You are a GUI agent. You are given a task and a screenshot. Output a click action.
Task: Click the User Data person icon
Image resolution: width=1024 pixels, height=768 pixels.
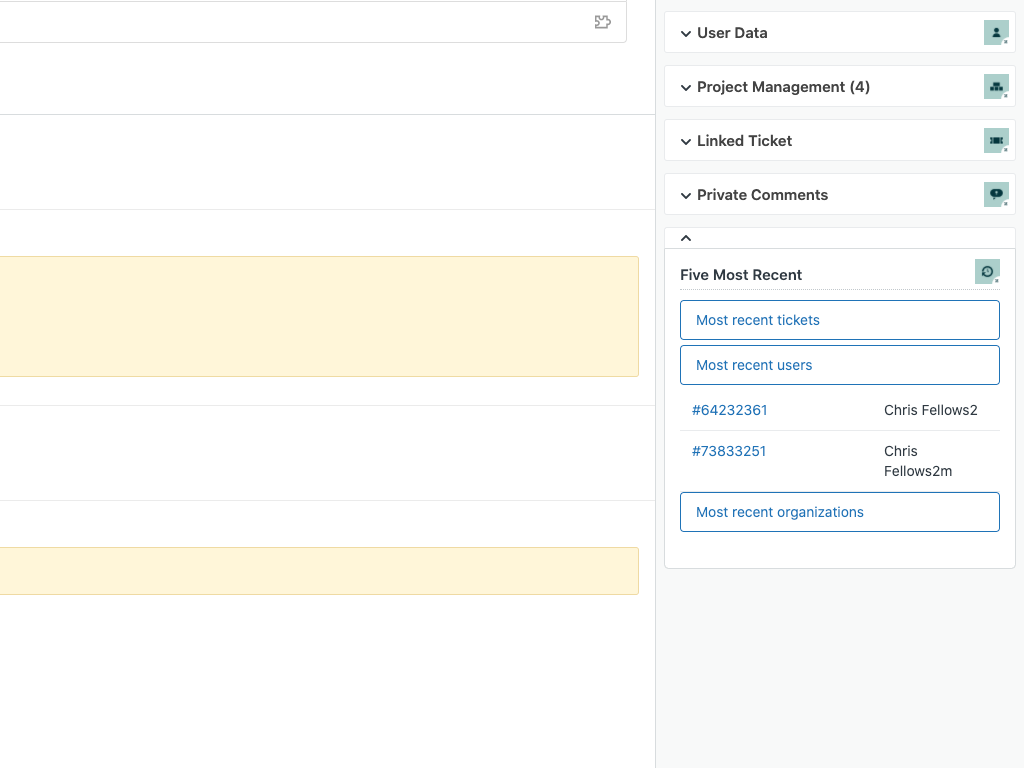tap(996, 32)
